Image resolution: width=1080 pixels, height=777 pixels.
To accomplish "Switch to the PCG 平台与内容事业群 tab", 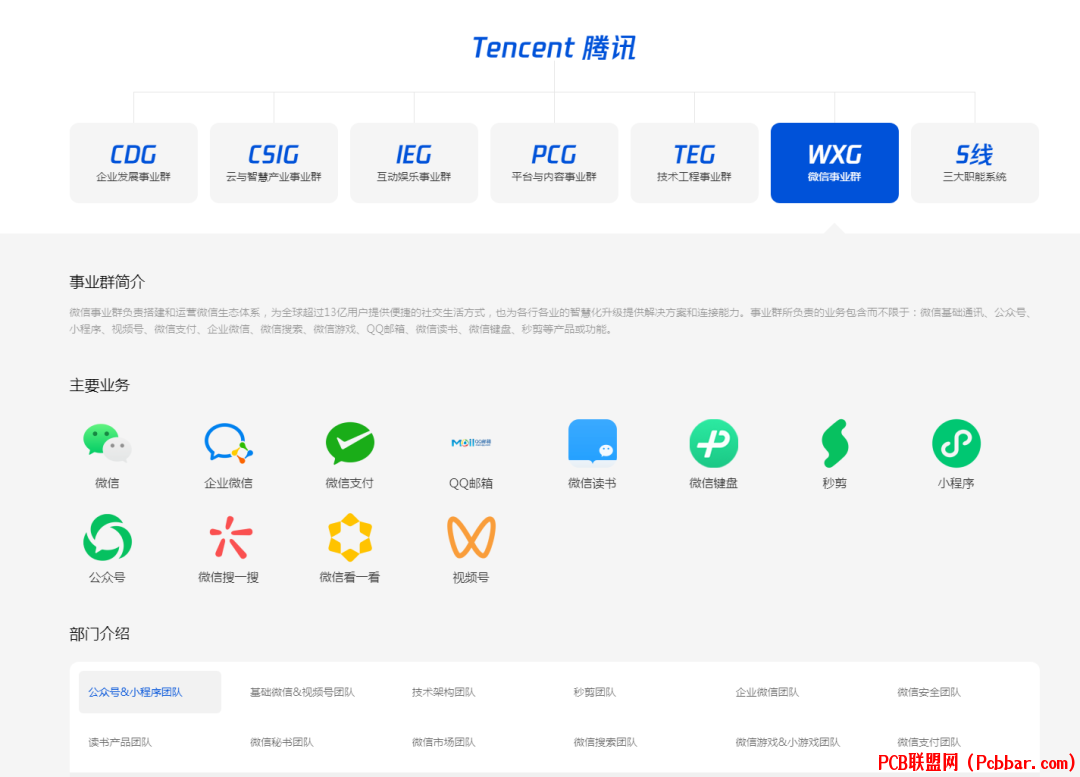I will (x=554, y=163).
